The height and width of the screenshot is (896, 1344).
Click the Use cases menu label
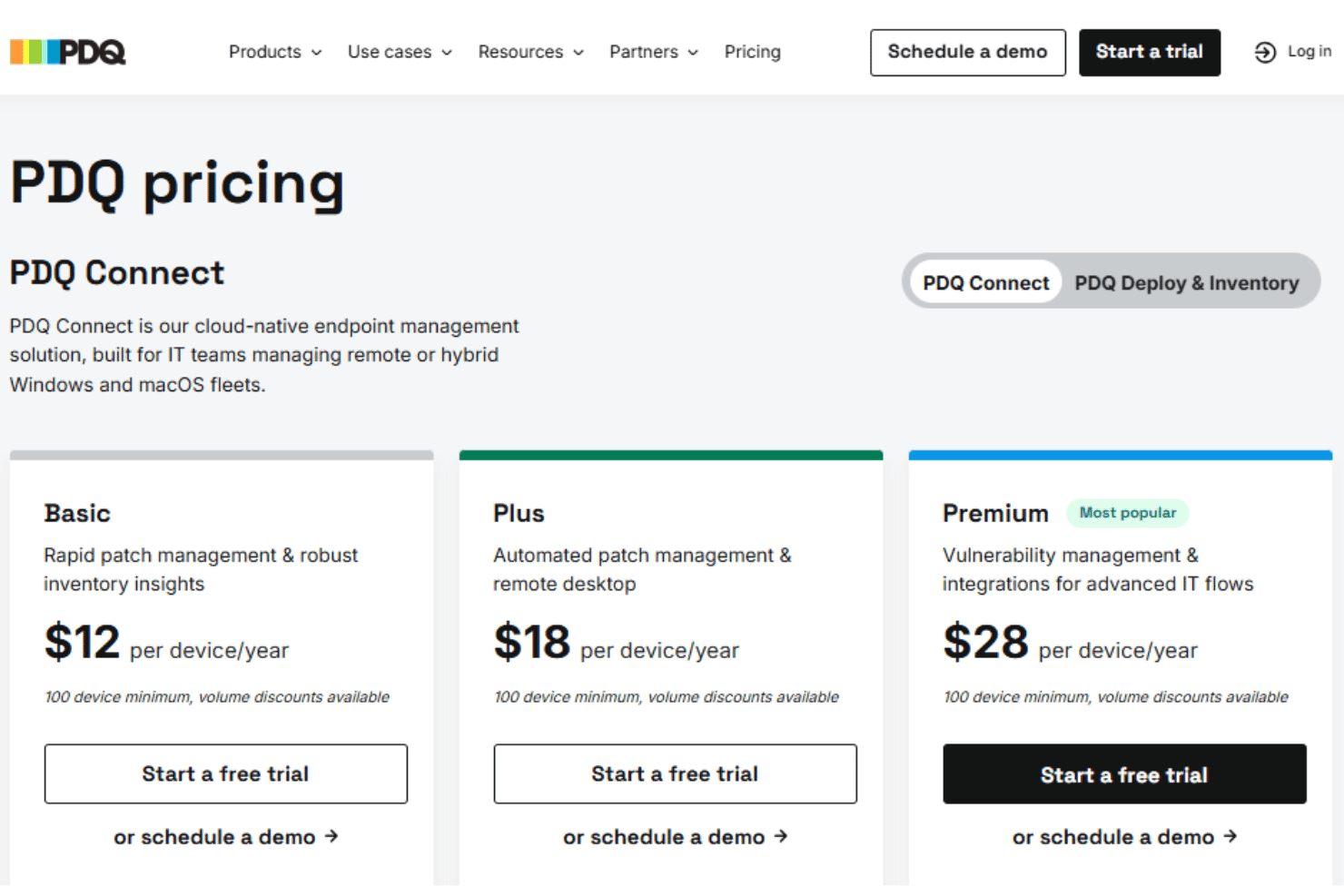coord(390,52)
